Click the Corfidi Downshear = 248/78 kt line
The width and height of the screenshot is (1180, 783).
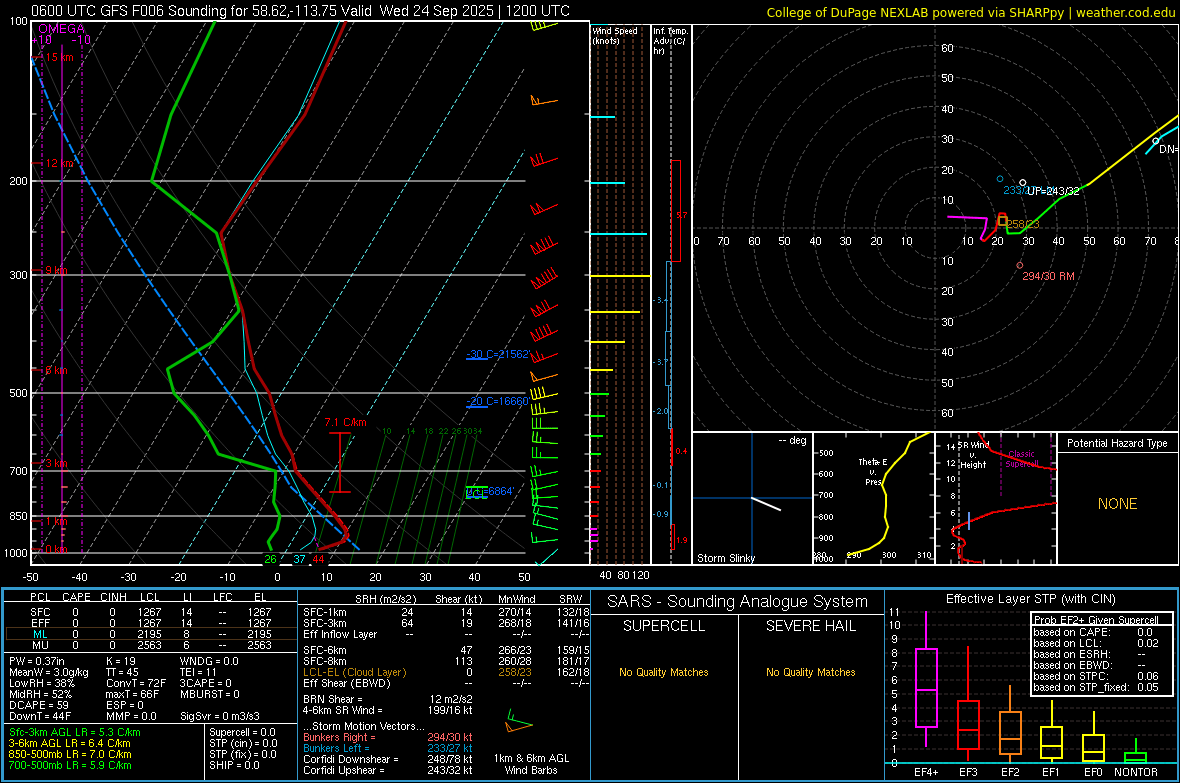[388, 759]
